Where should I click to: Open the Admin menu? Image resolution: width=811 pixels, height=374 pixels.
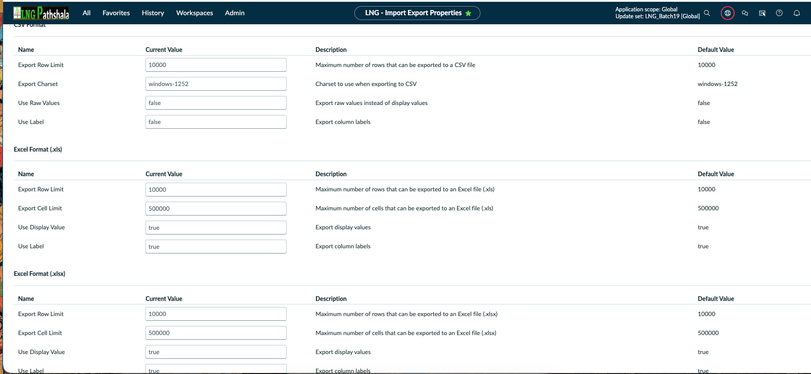coord(235,13)
